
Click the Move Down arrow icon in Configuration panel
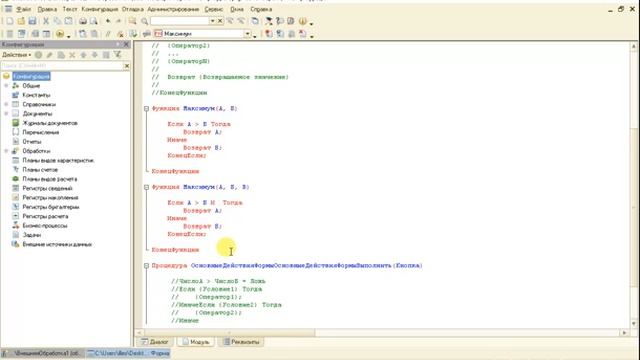[95, 55]
